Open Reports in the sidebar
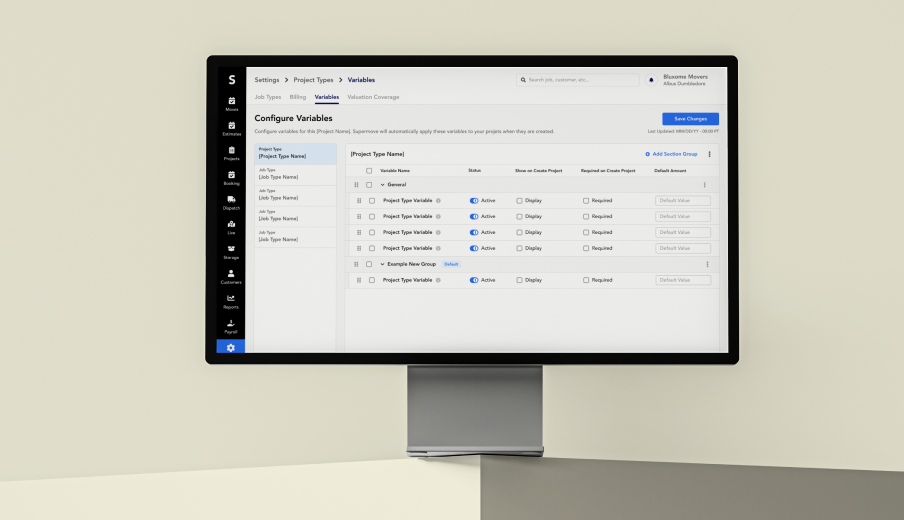The width and height of the screenshot is (904, 520). (231, 302)
